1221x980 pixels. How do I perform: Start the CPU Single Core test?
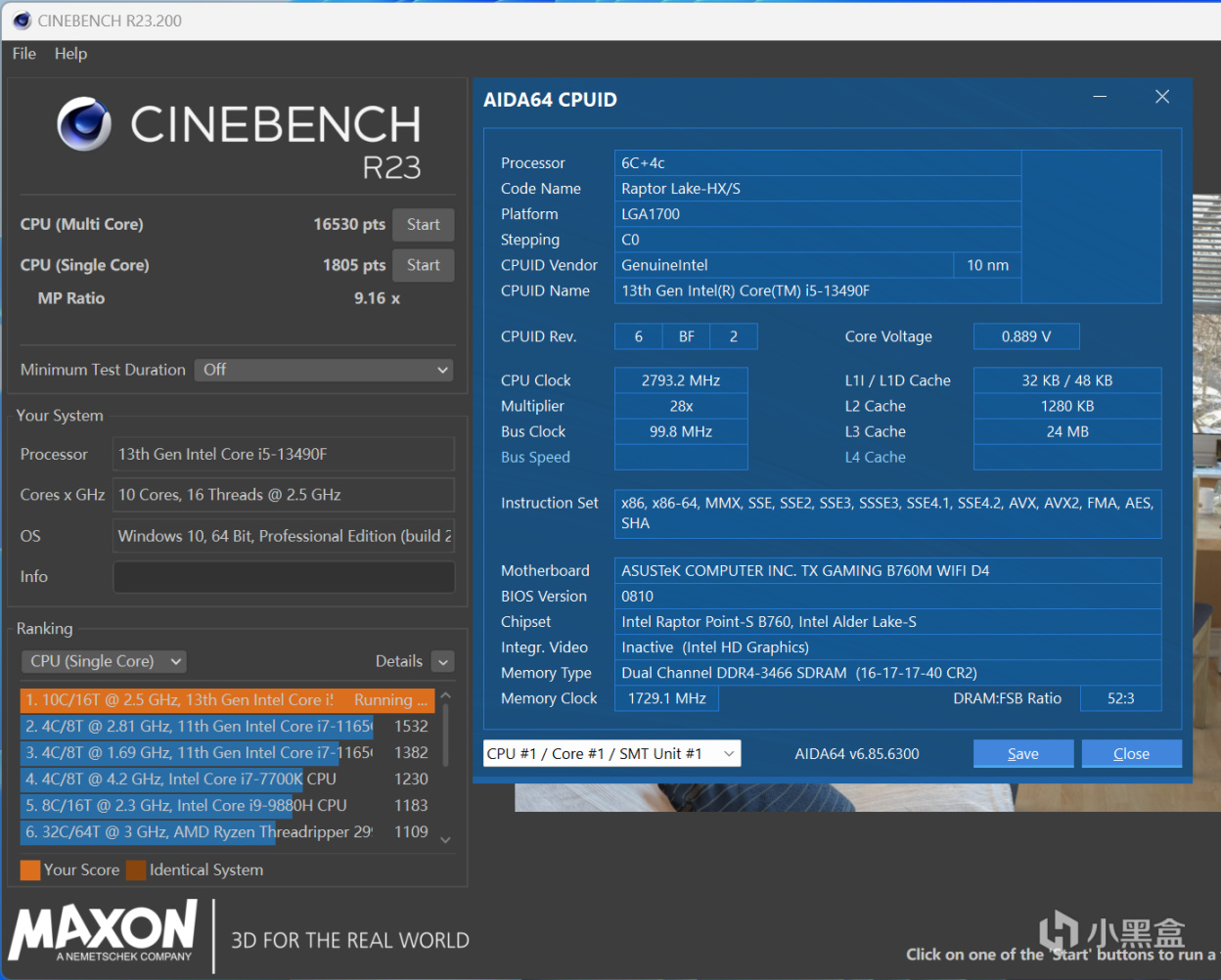(423, 265)
